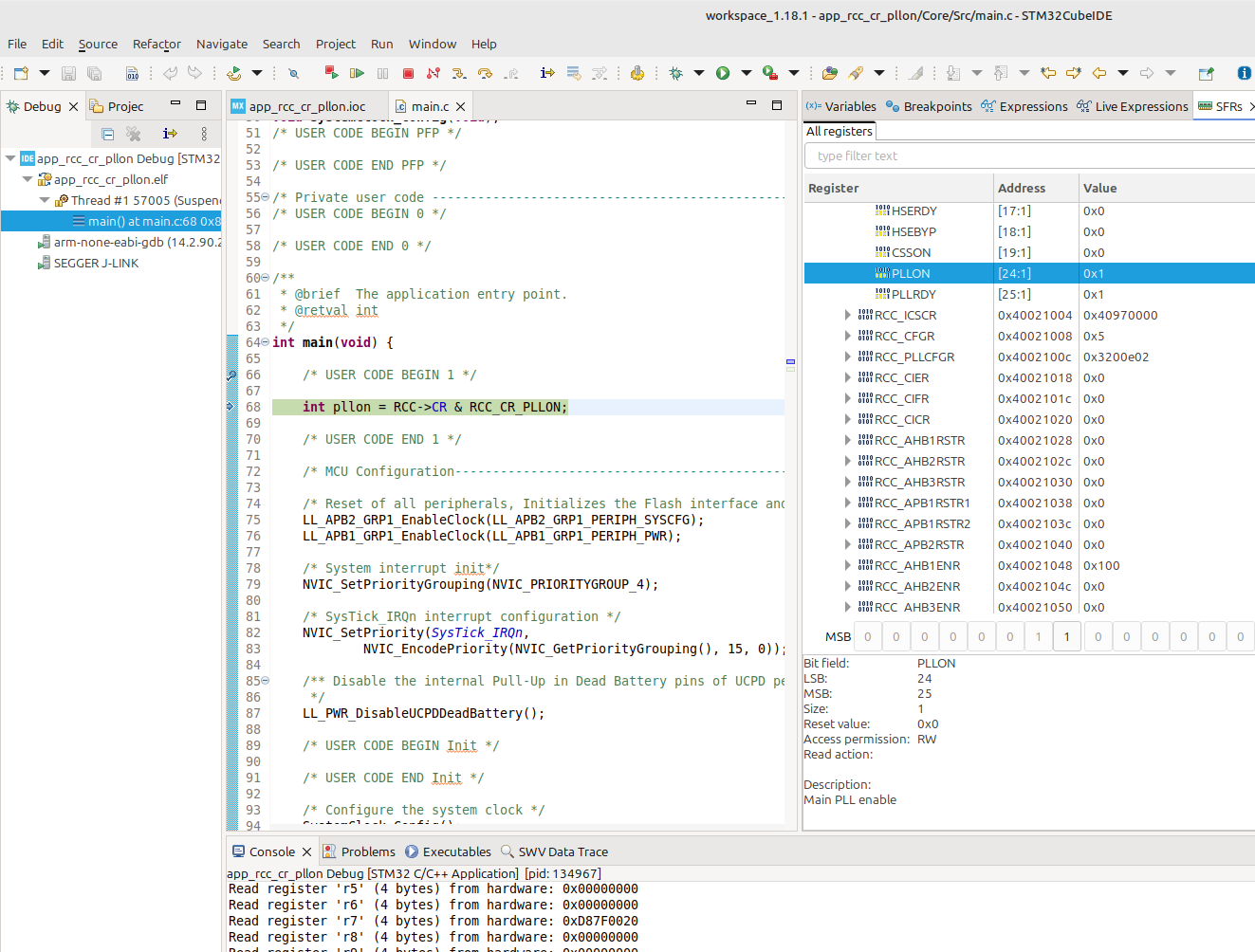Expand the RCC_AHB1ENR register entry
Viewport: 1255px width, 952px height.
849,565
